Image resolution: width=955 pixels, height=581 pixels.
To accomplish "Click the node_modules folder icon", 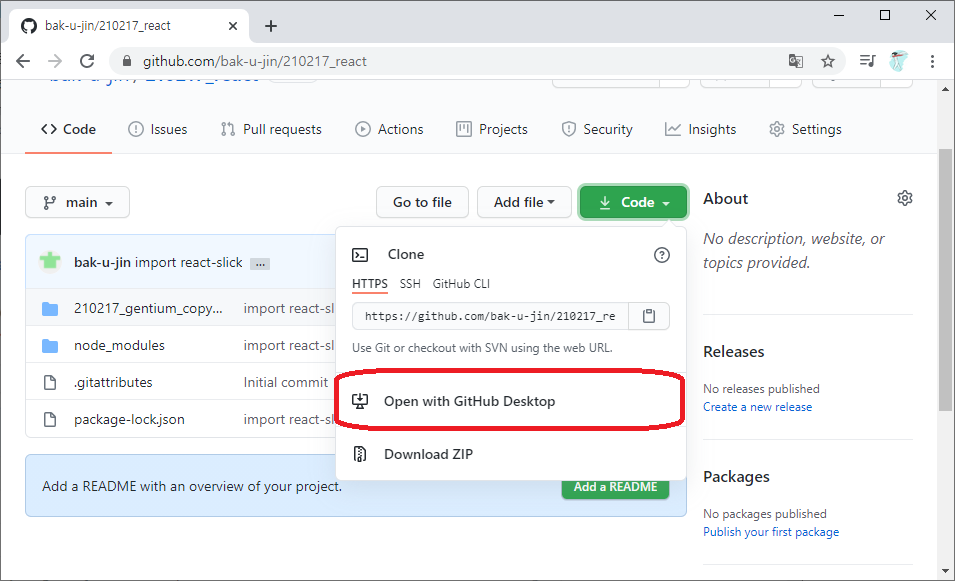I will [x=50, y=346].
